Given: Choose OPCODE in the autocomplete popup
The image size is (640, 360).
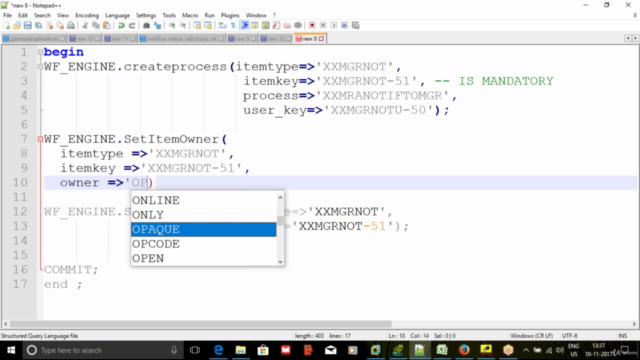Looking at the screenshot, I should 204,244.
